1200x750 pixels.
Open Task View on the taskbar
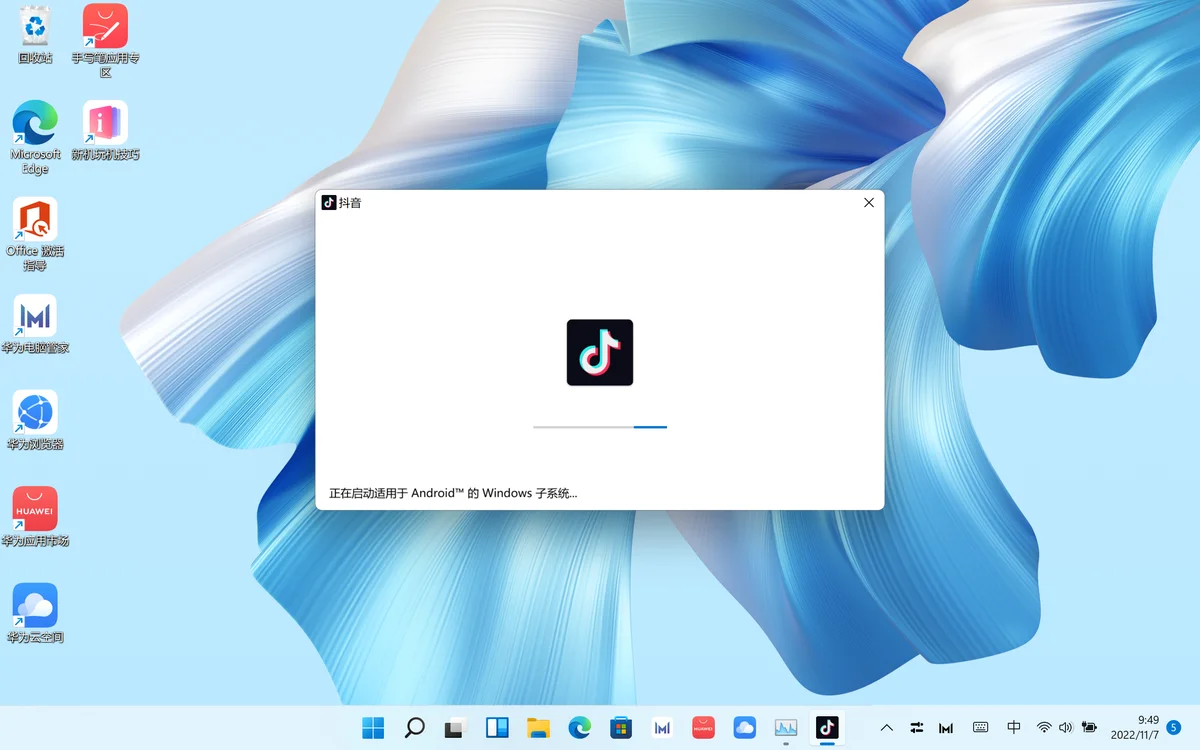[456, 728]
